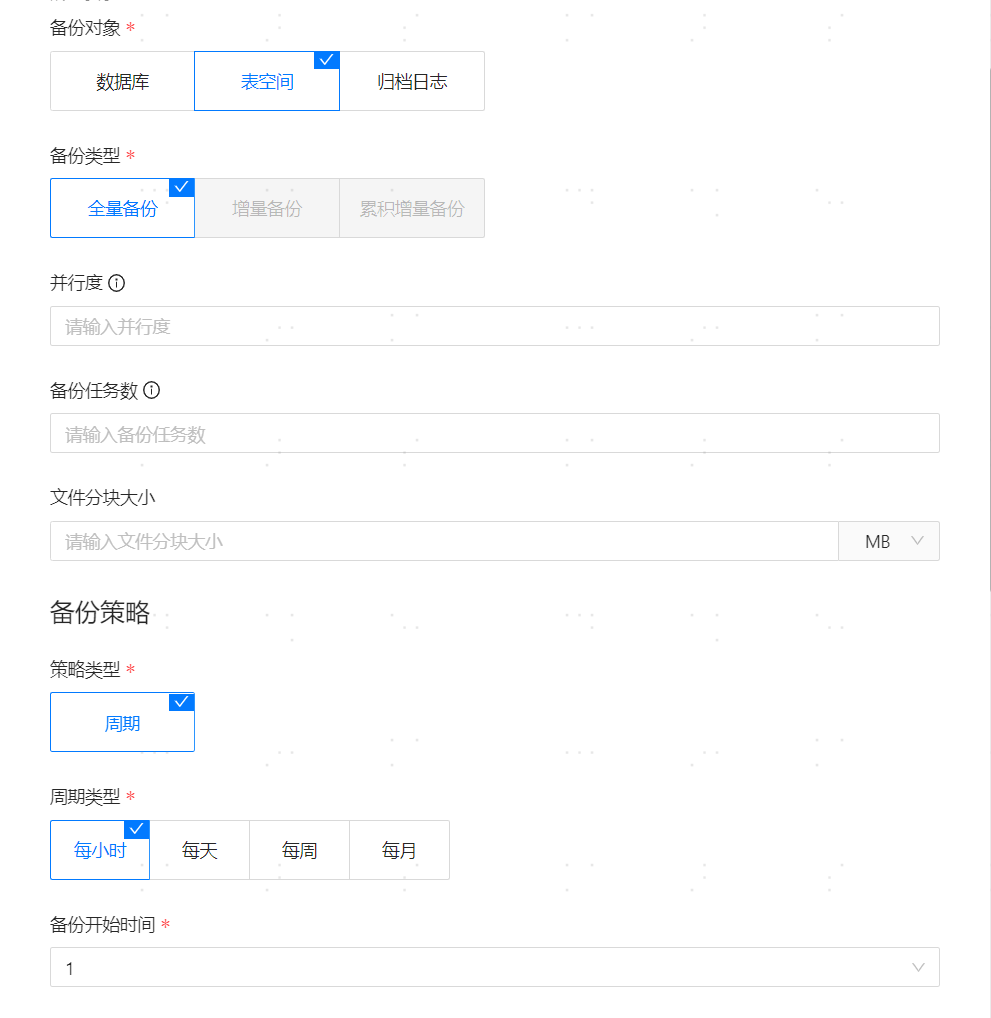Click the info icon beside 并行度
991x1018 pixels.
pos(116,283)
